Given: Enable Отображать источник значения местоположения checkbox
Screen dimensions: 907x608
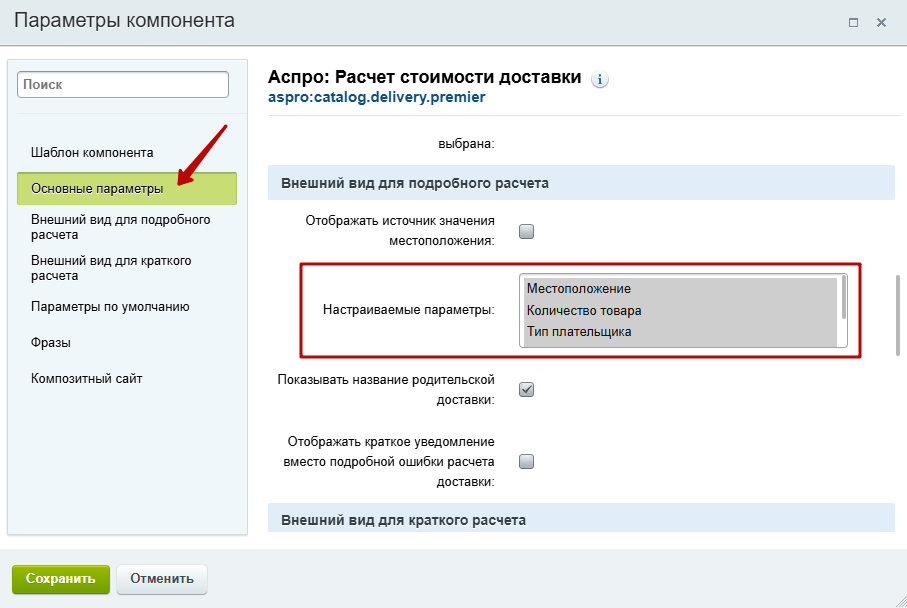Looking at the screenshot, I should click(526, 231).
